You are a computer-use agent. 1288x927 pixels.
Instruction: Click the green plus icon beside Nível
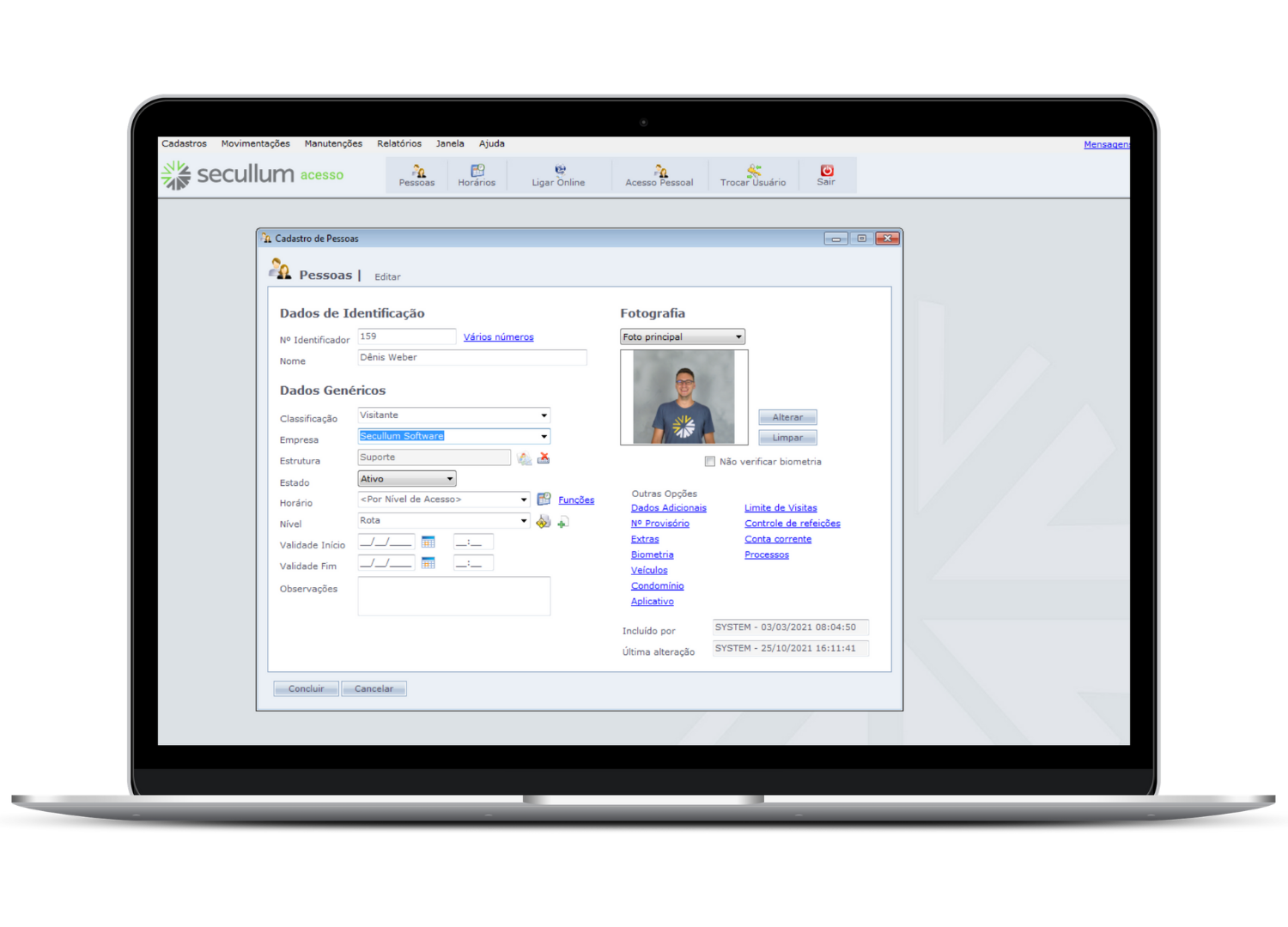point(563,522)
